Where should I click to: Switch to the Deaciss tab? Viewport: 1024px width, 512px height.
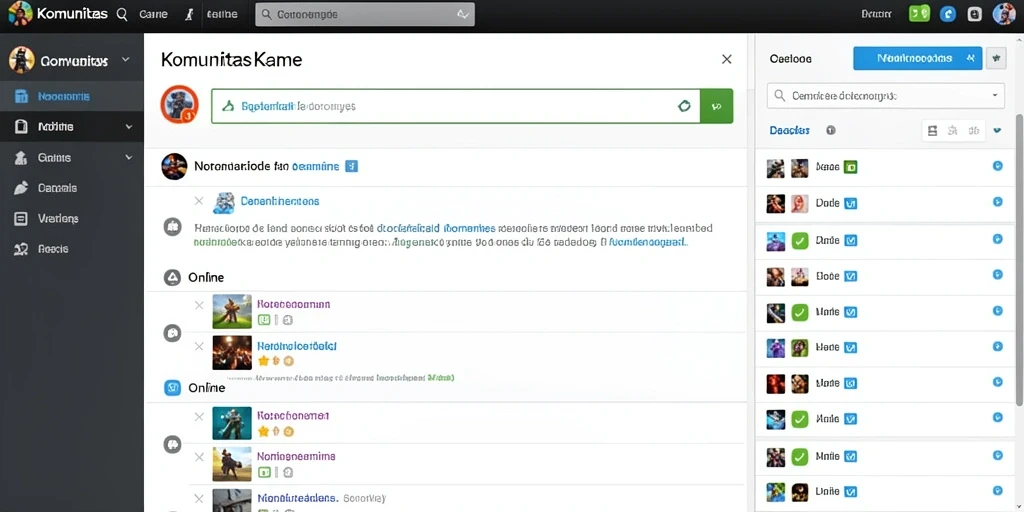790,130
